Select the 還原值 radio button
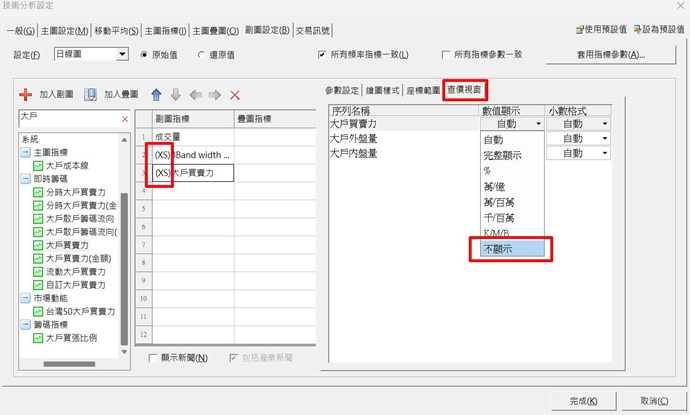The width and height of the screenshot is (690, 415). tap(202, 54)
